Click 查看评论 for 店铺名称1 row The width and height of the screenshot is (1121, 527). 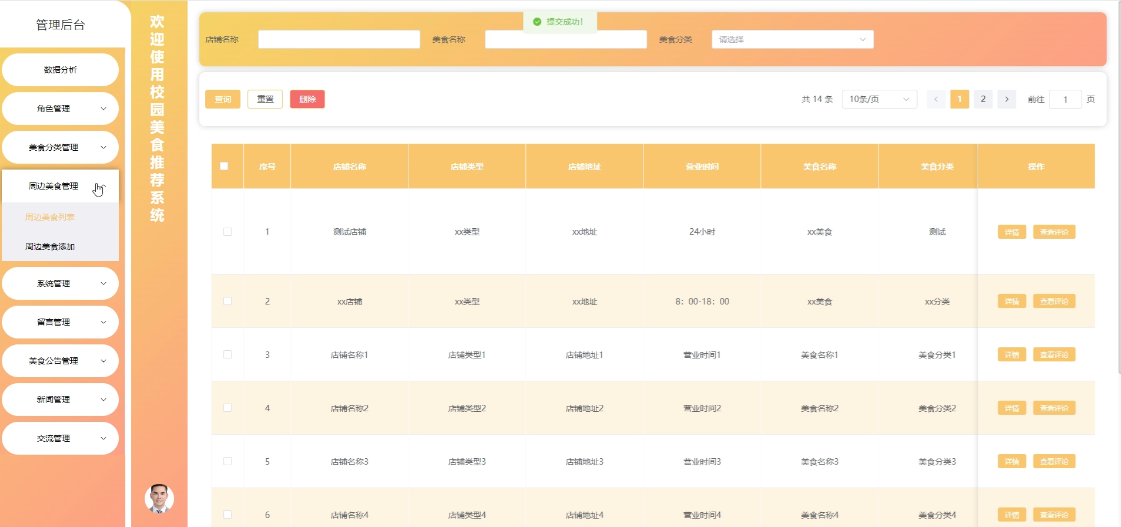point(1054,354)
